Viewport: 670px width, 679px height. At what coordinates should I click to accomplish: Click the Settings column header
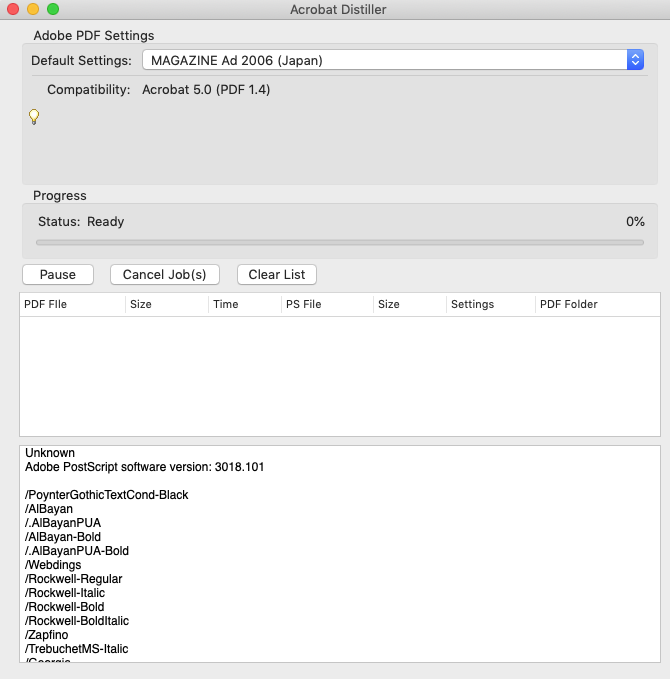tap(487, 304)
